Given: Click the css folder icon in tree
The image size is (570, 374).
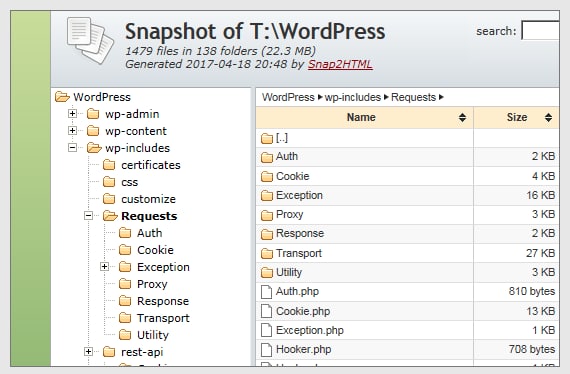Looking at the screenshot, I should click(x=109, y=182).
